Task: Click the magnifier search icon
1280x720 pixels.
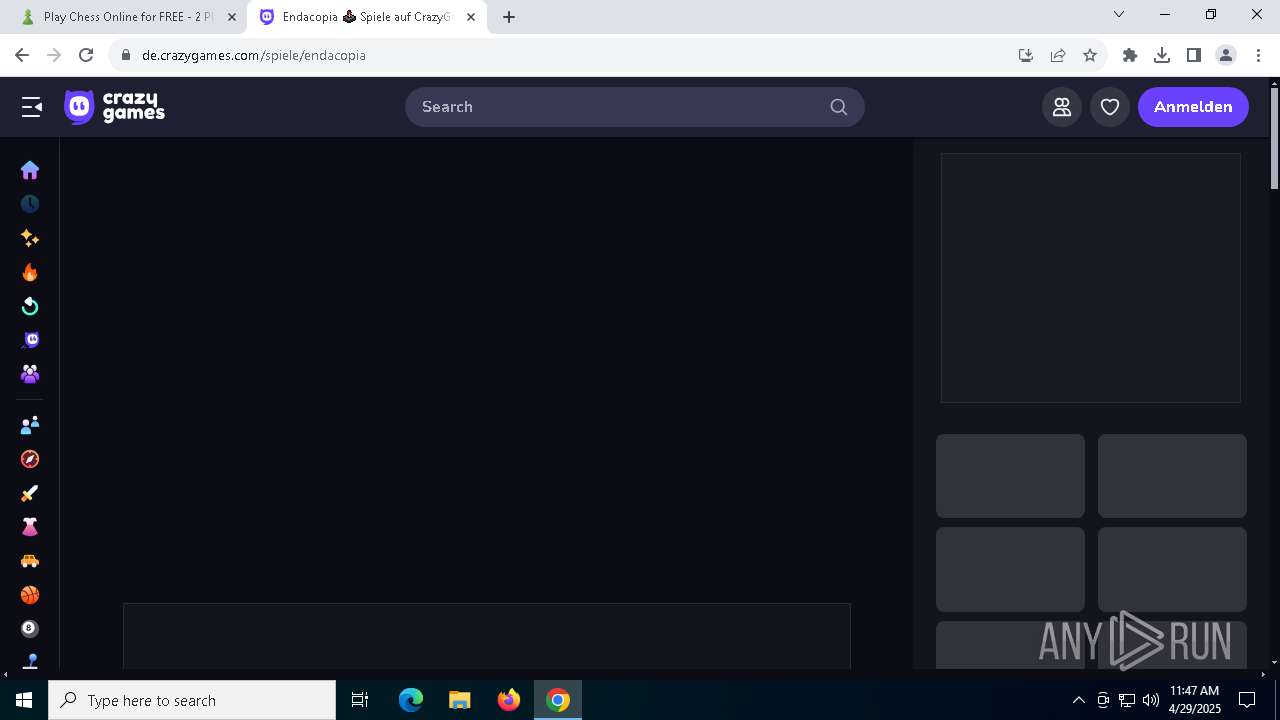Action: tap(839, 107)
